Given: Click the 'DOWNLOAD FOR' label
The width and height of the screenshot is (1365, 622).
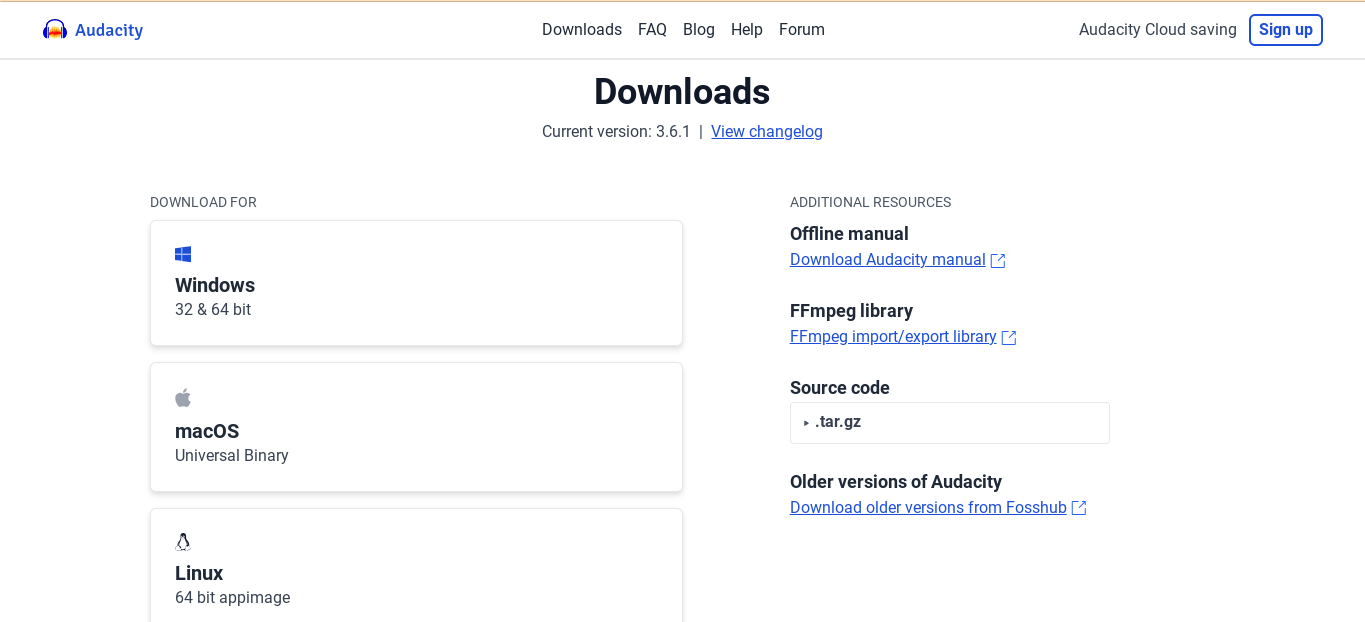Looking at the screenshot, I should pos(203,202).
